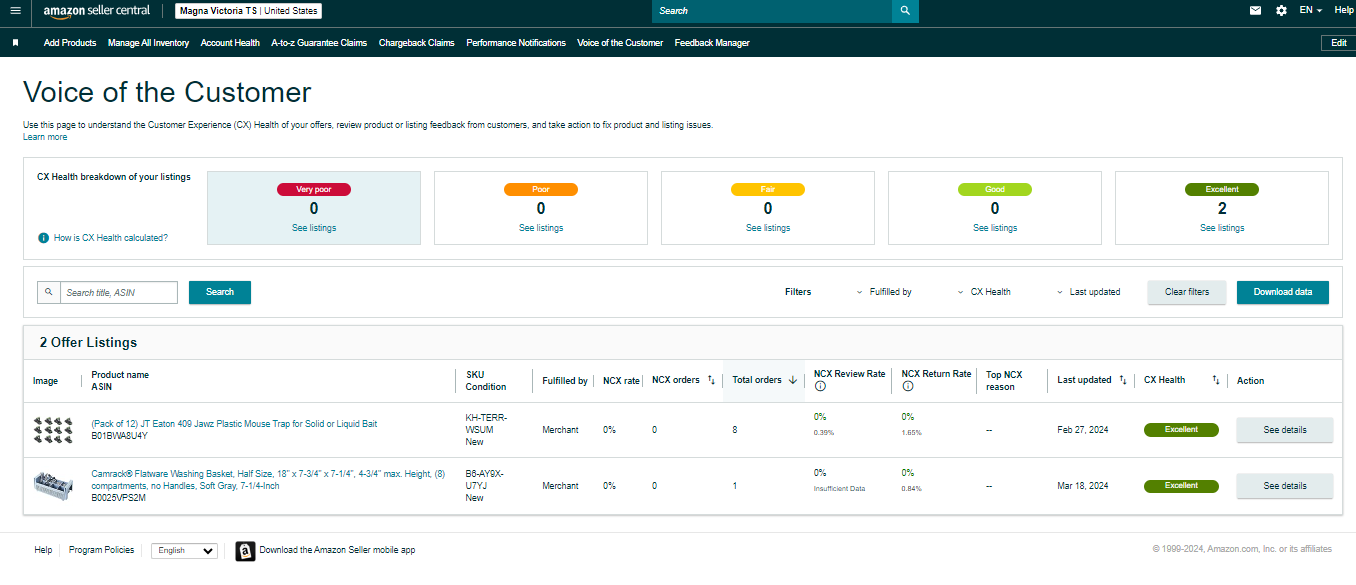See details for the mouse trap listing
This screenshot has width=1356, height=585.
coord(1285,430)
